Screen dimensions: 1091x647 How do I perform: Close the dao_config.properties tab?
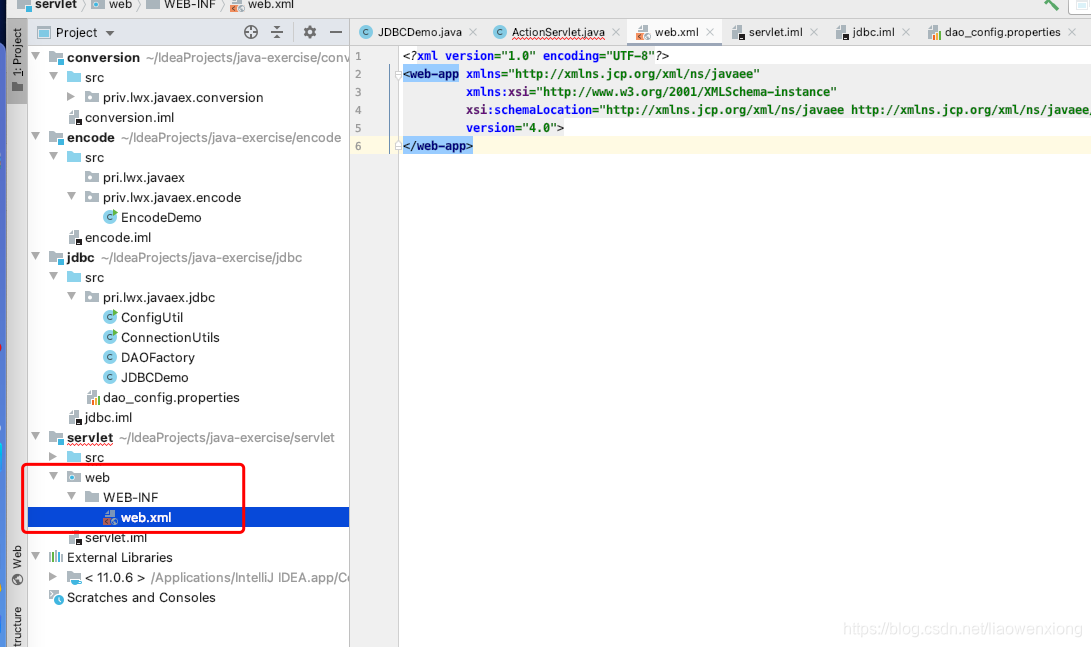tap(1072, 32)
